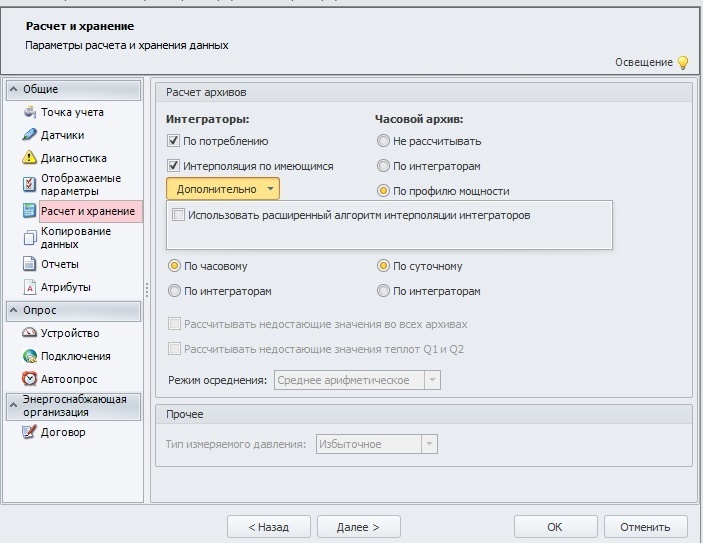Click the Точка учета meter icon

(30, 112)
